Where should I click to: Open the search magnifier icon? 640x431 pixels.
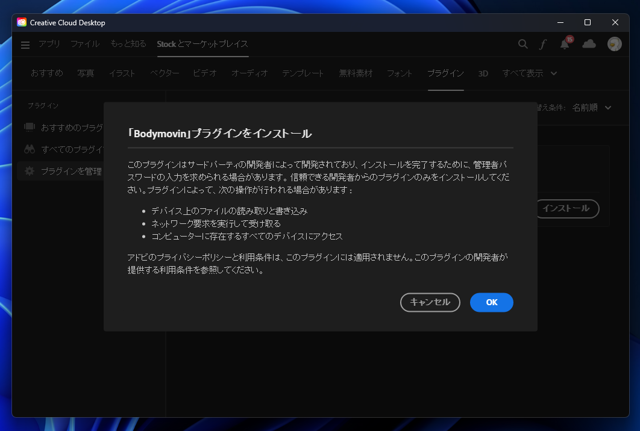pos(523,44)
